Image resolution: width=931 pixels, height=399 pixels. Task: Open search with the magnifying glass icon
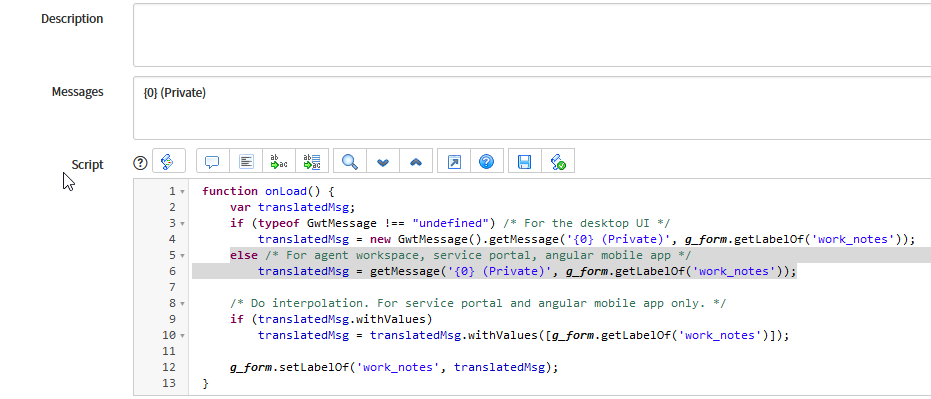(x=350, y=161)
